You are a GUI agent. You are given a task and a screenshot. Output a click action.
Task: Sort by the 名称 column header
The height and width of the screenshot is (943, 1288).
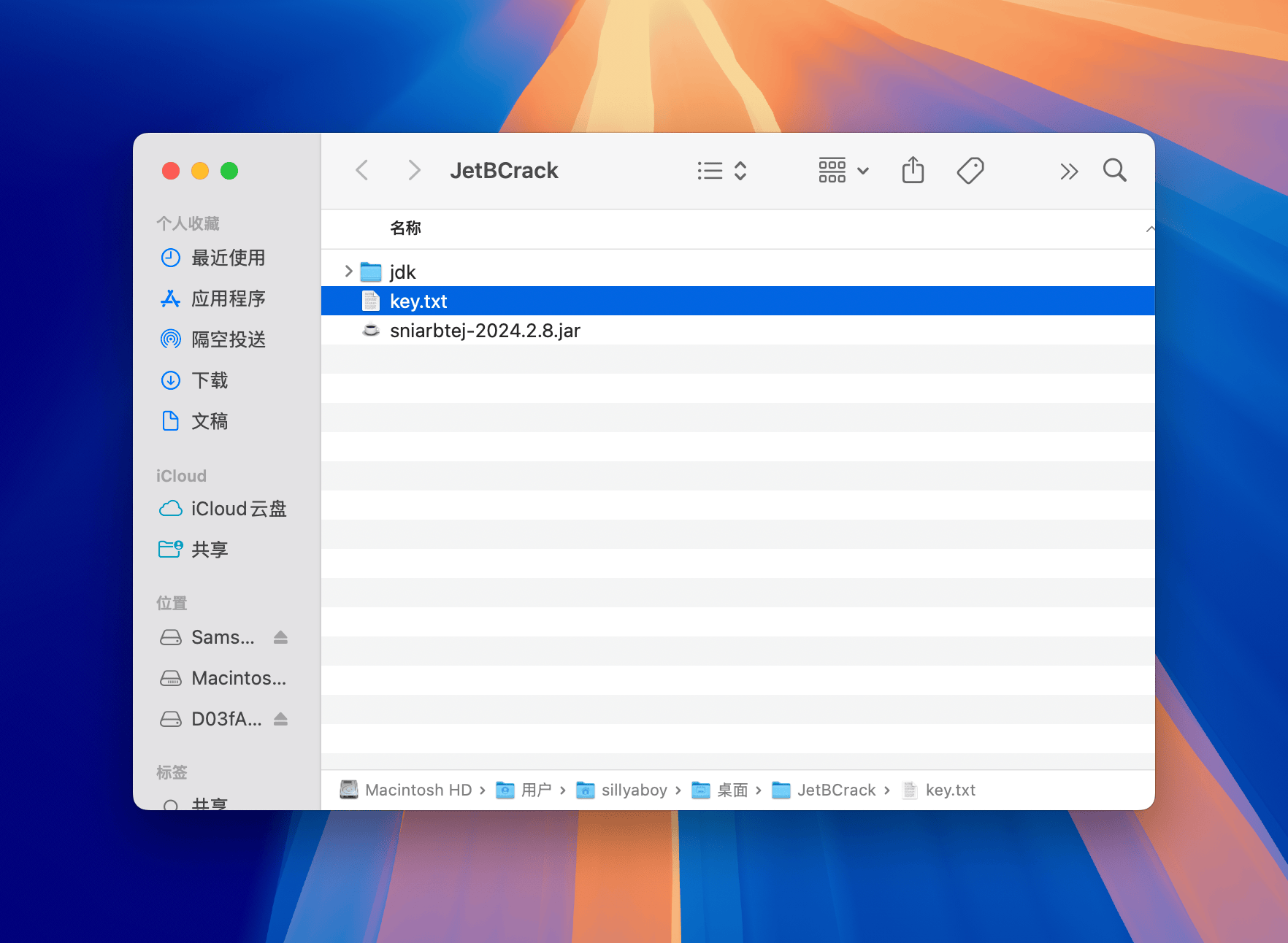[x=405, y=228]
